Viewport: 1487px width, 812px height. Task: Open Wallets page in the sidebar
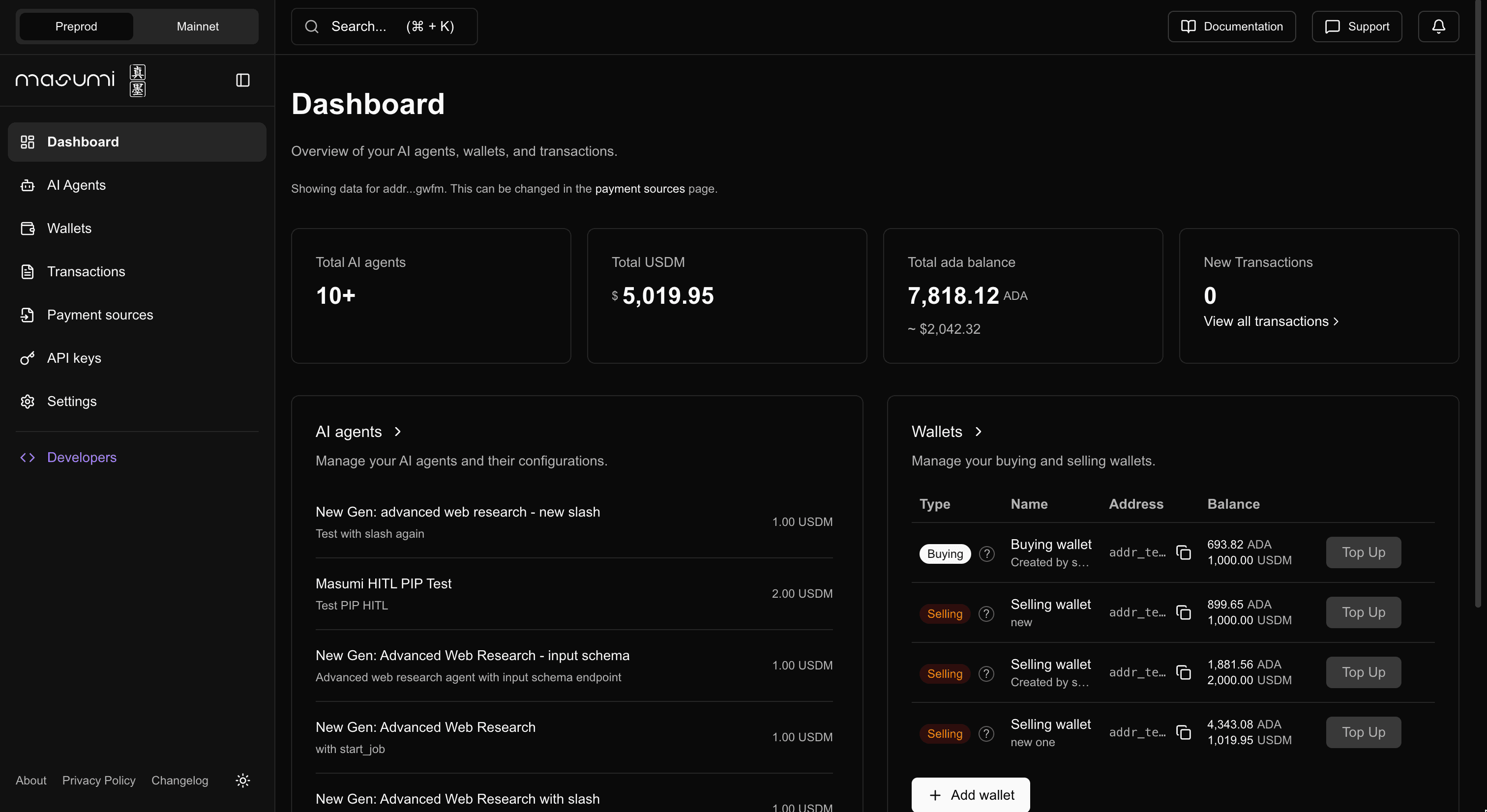137,229
